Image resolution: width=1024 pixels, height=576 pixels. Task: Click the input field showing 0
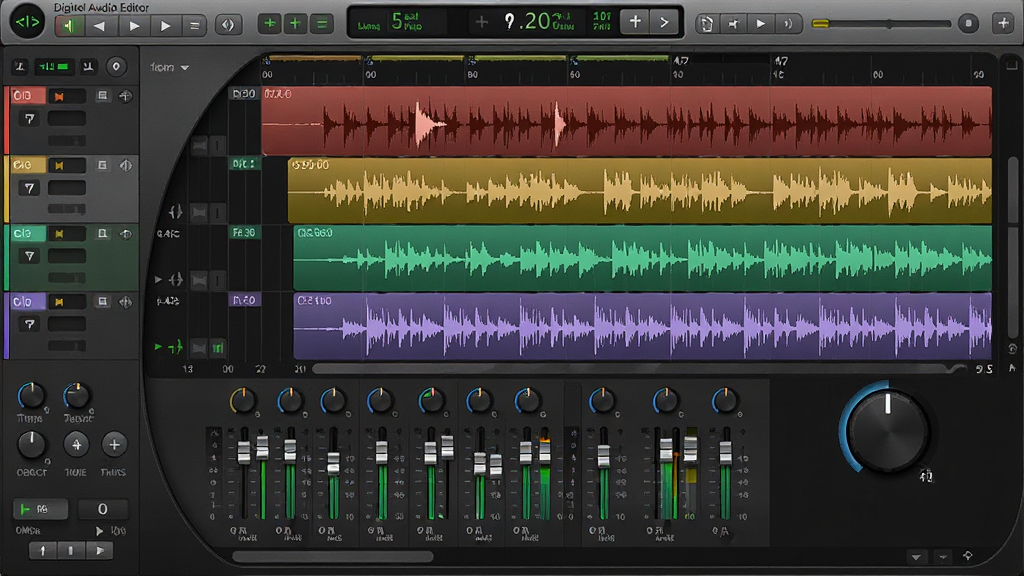(103, 509)
